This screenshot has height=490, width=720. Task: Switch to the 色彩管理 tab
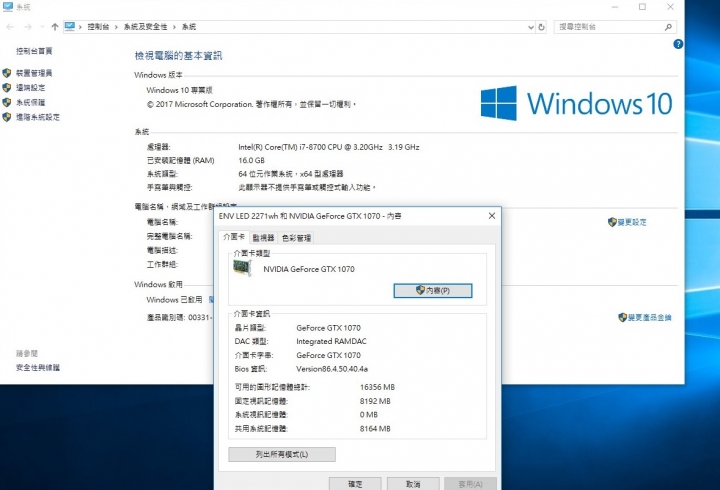pyautogui.click(x=296, y=238)
